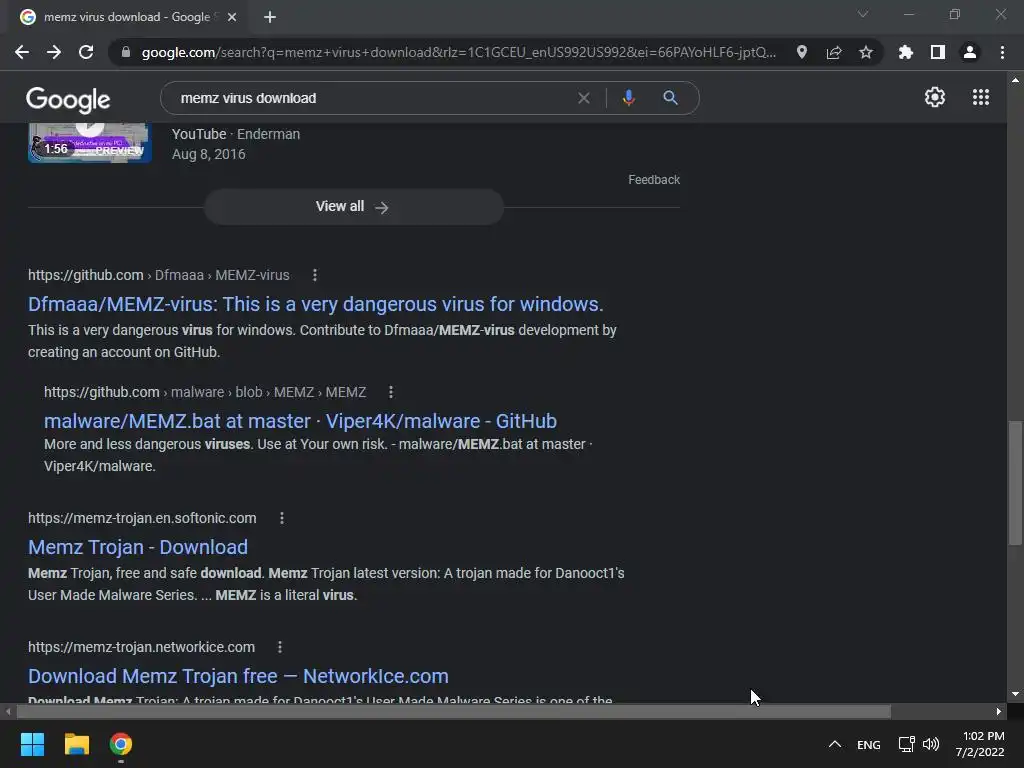Click the https://memz-trojan.networkice.com URL text
Screen dimensions: 1024x768
pyautogui.click(x=141, y=647)
